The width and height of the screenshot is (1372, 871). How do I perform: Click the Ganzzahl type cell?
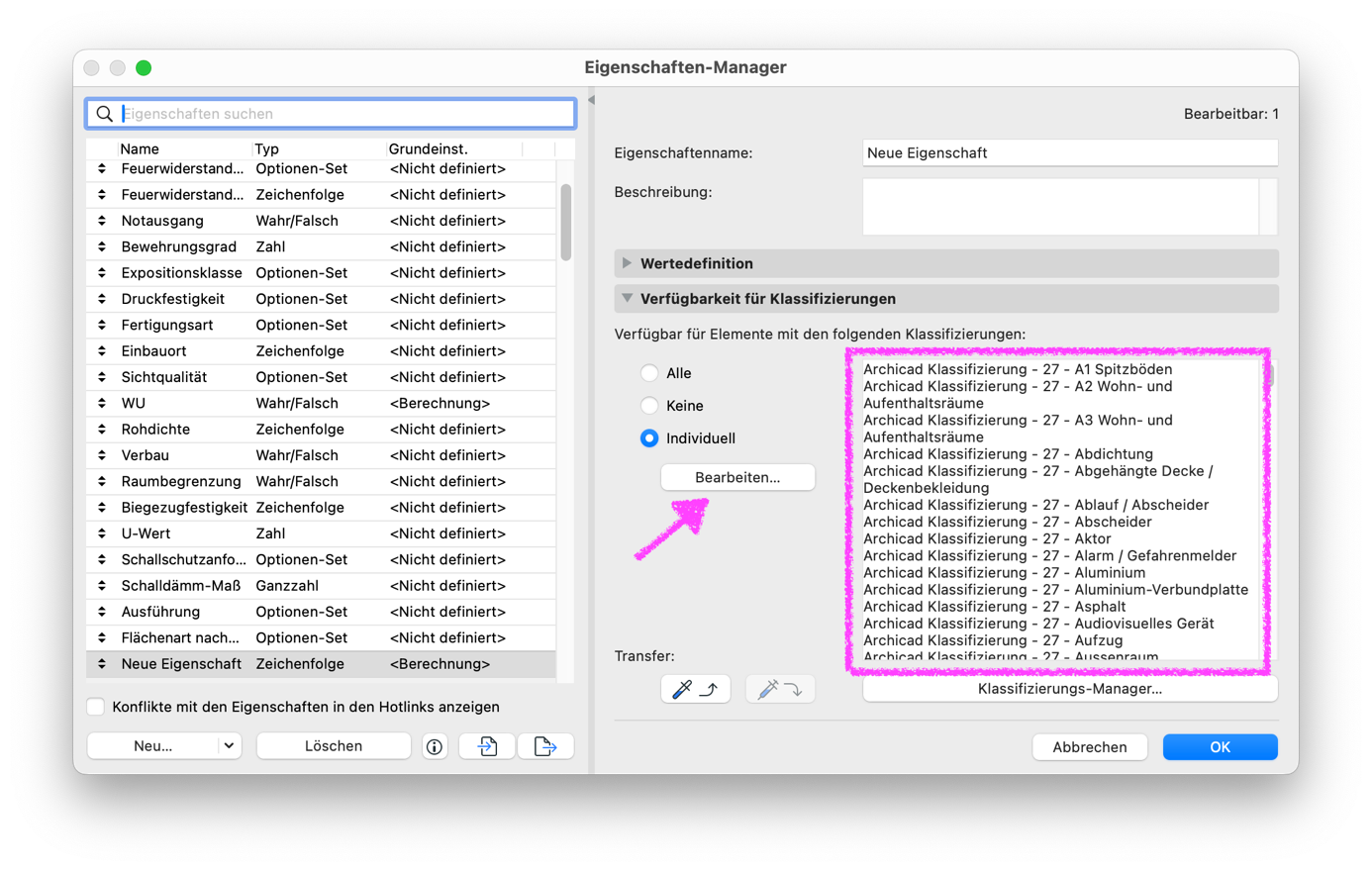[287, 586]
